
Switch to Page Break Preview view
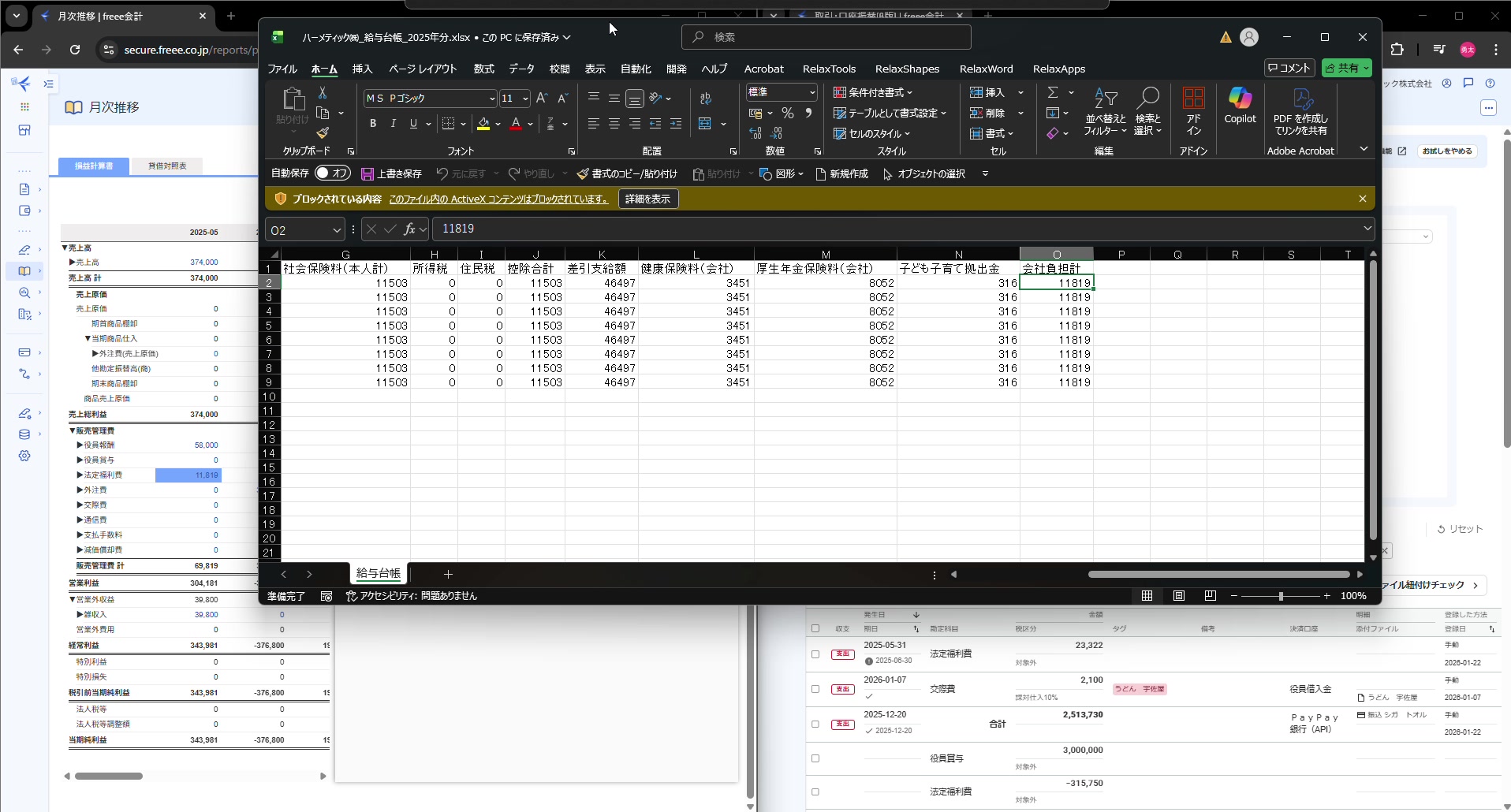coord(1210,596)
